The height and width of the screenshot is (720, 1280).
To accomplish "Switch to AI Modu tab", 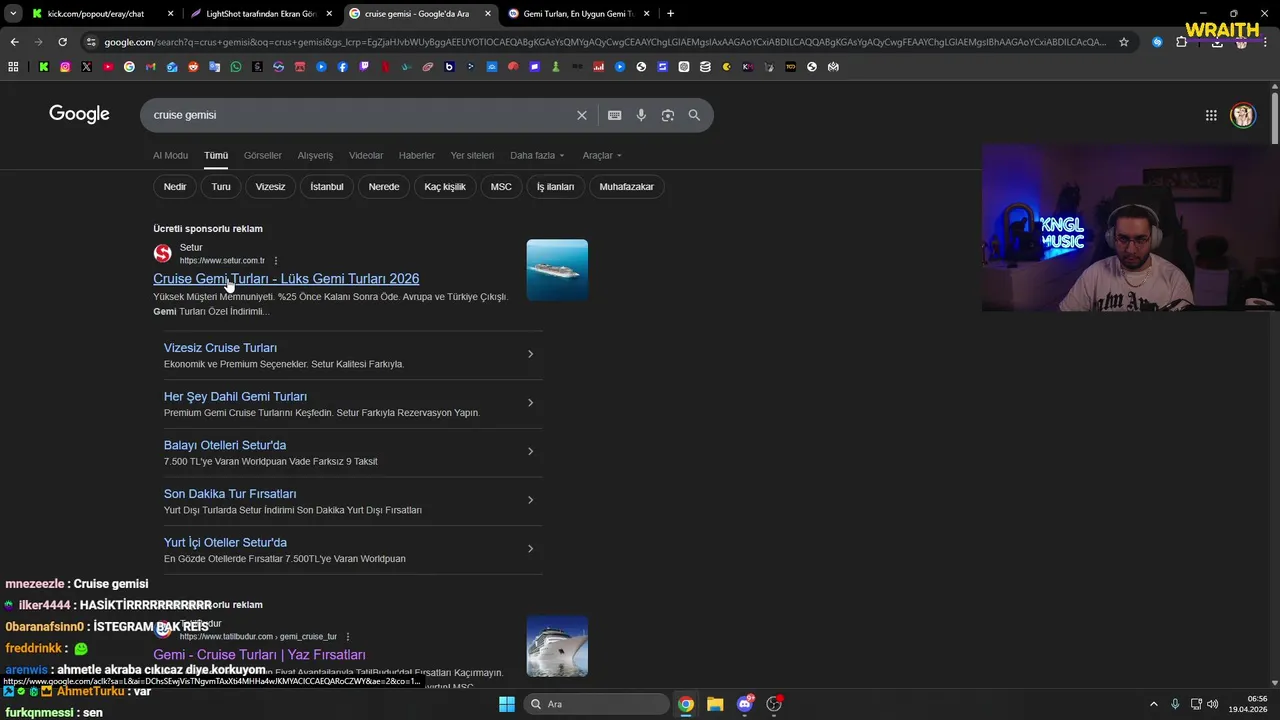I will pyautogui.click(x=170, y=156).
